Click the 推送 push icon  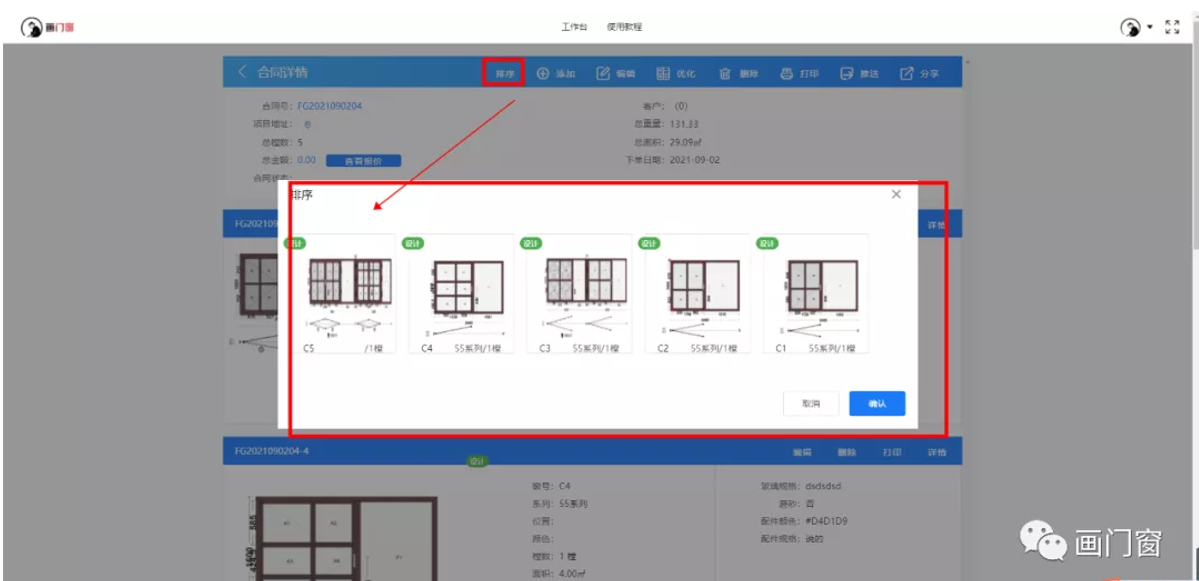pos(846,73)
